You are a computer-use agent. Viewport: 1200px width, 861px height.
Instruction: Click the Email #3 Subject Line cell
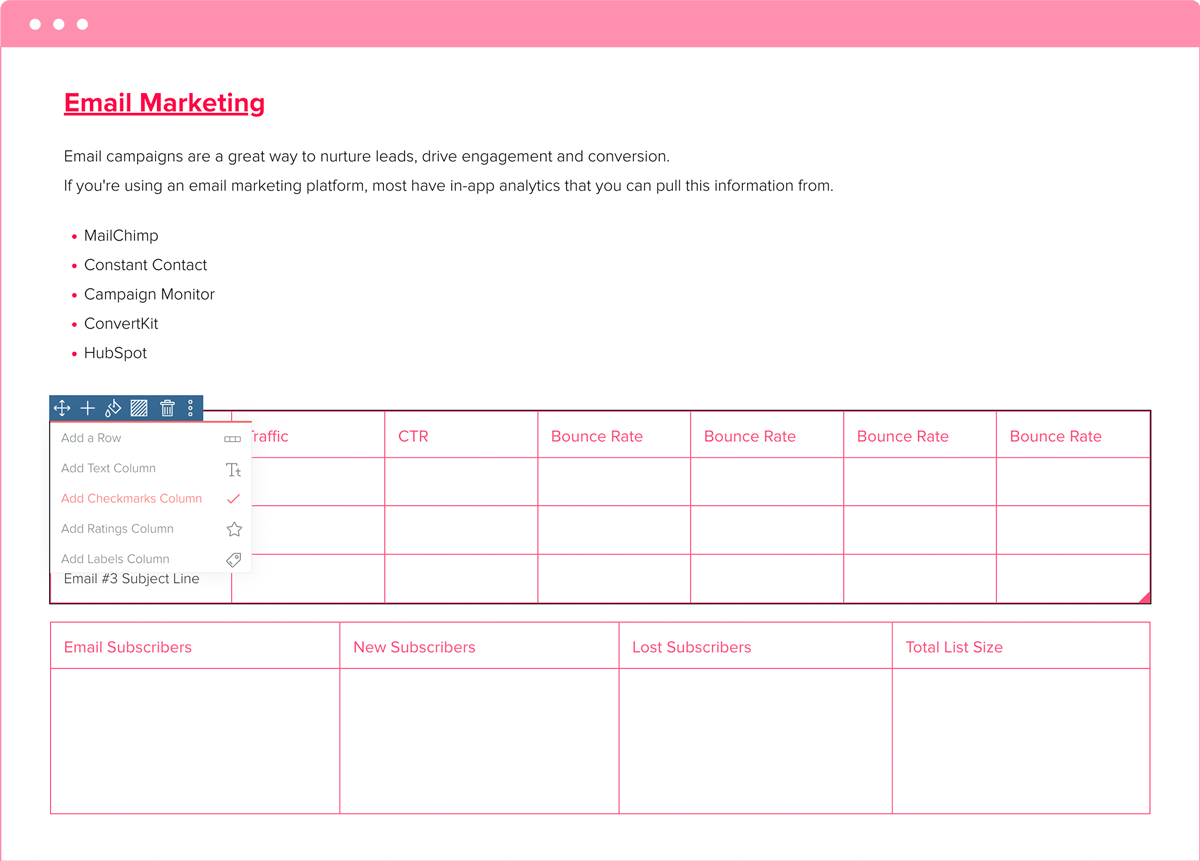click(133, 578)
